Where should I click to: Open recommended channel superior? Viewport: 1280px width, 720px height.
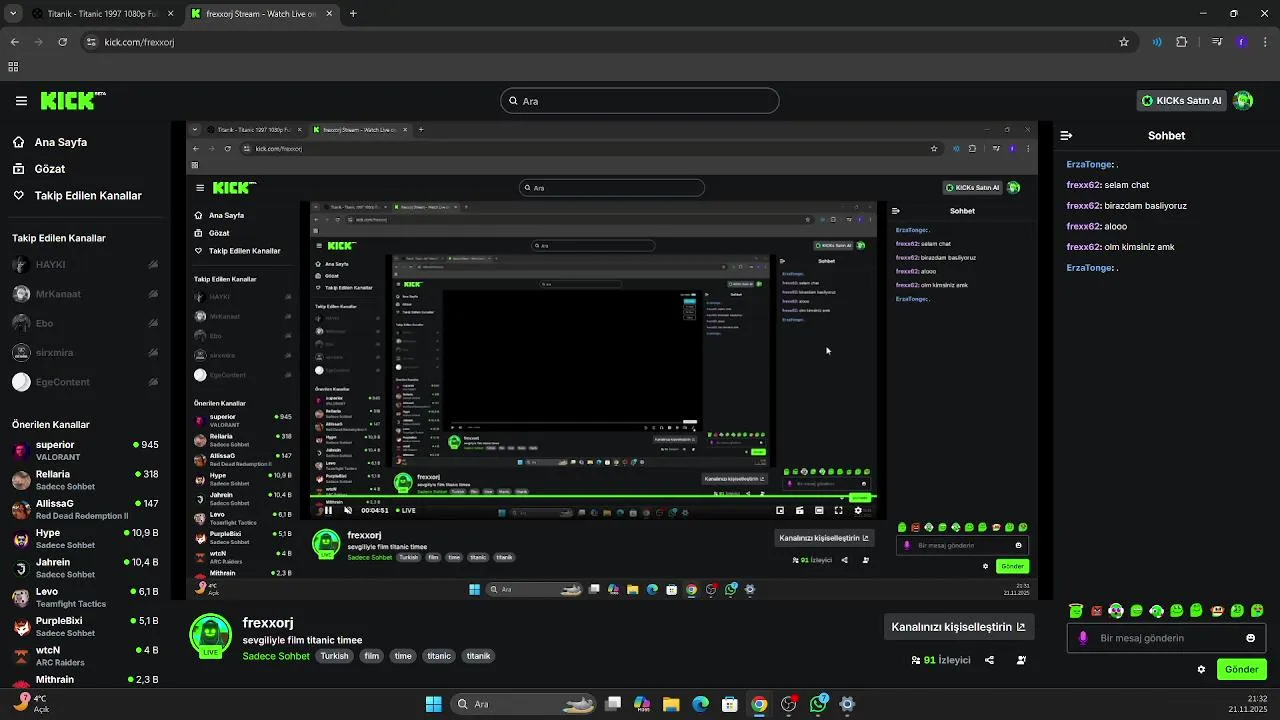tap(85, 450)
